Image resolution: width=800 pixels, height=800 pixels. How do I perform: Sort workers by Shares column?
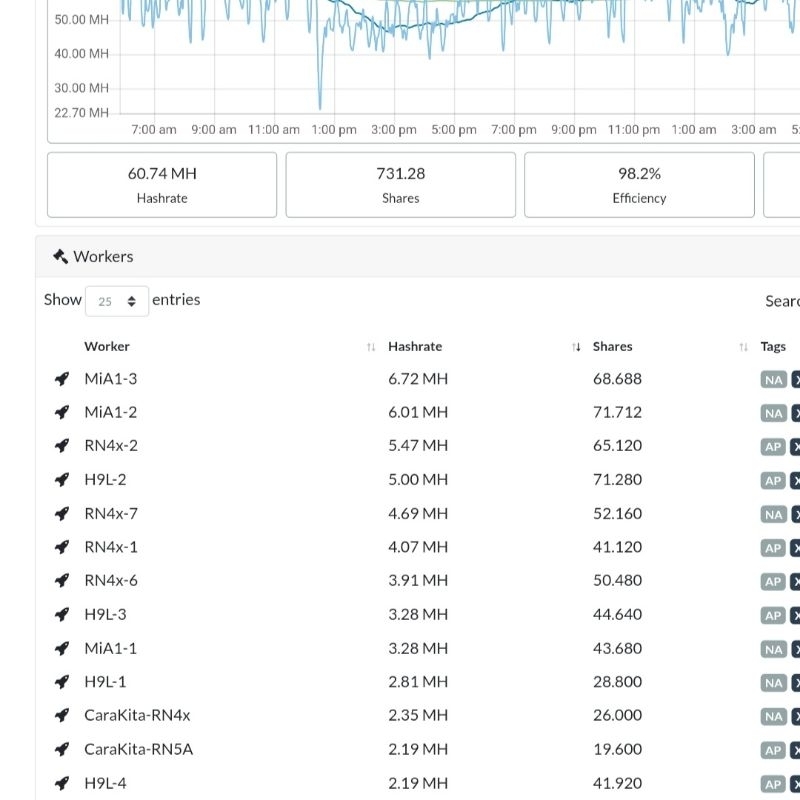[x=612, y=346]
